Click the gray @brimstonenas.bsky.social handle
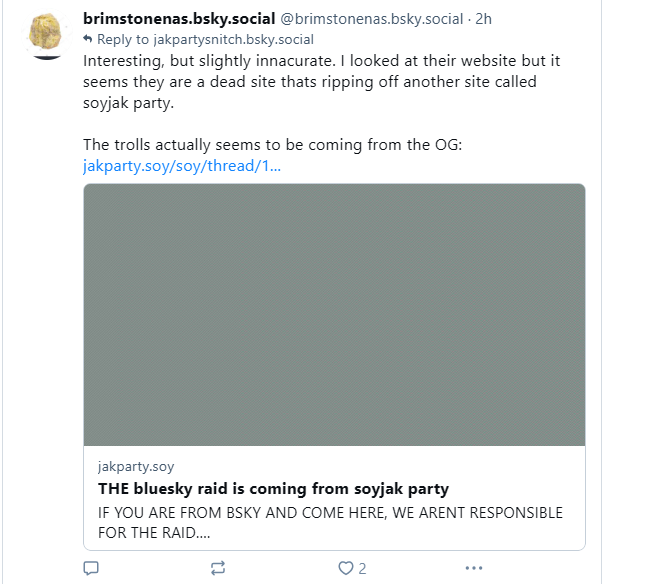 tap(366, 19)
